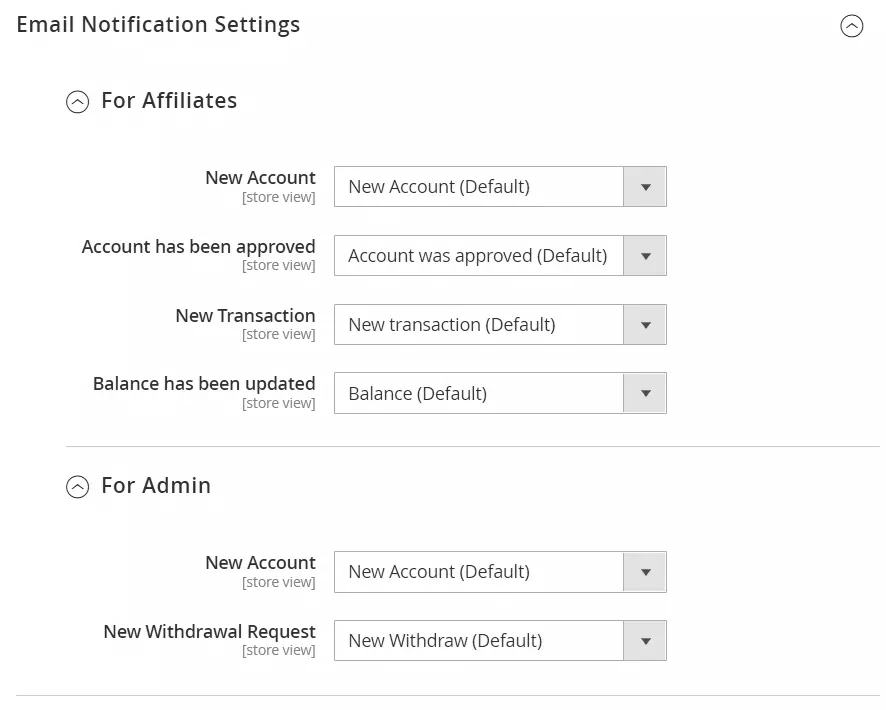
Task: Click the arrow on New Withdraw dropdown
Action: (x=645, y=641)
